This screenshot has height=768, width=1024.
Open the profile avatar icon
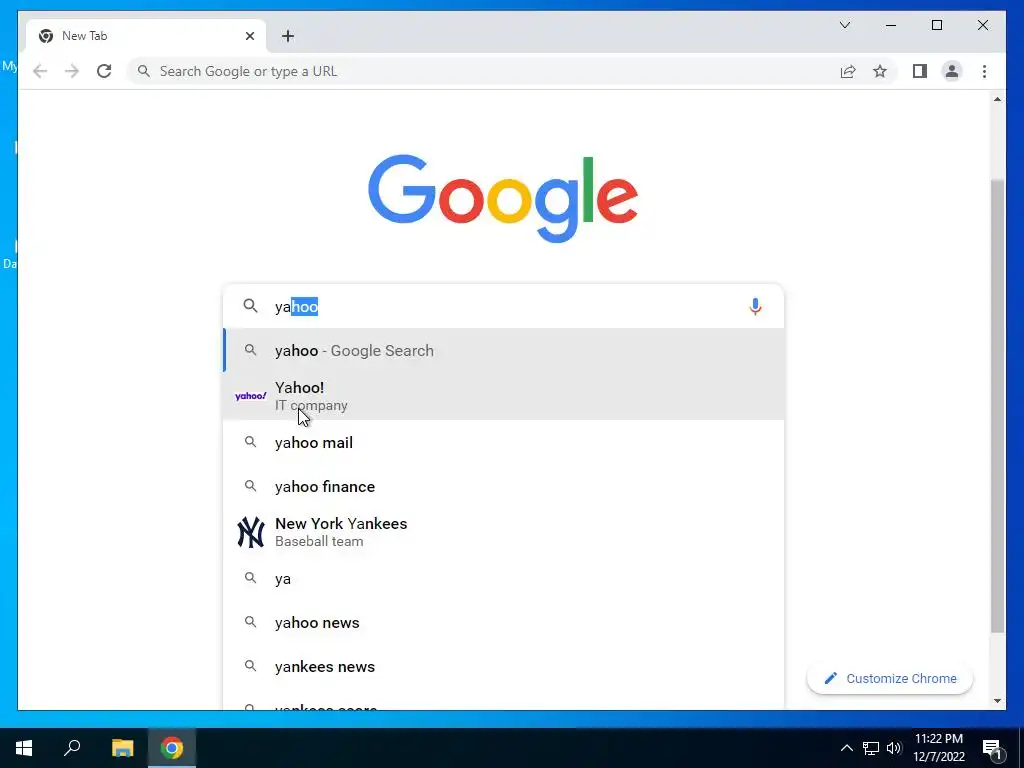pyautogui.click(x=952, y=71)
